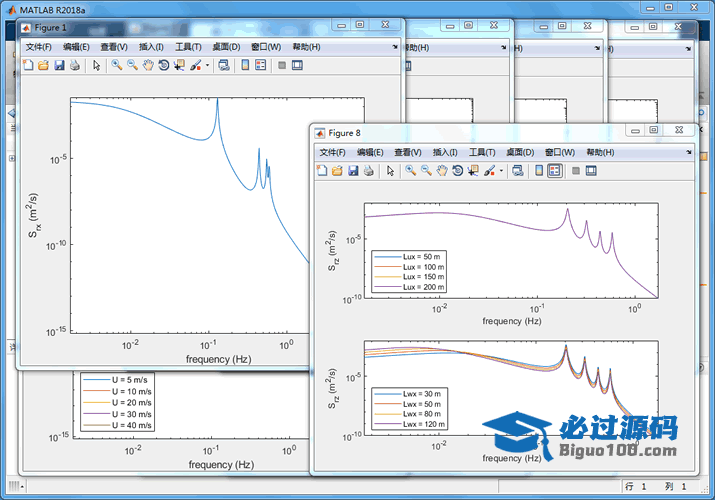
Task: Open 工具(T) menu in Figure 1
Action: (x=188, y=47)
